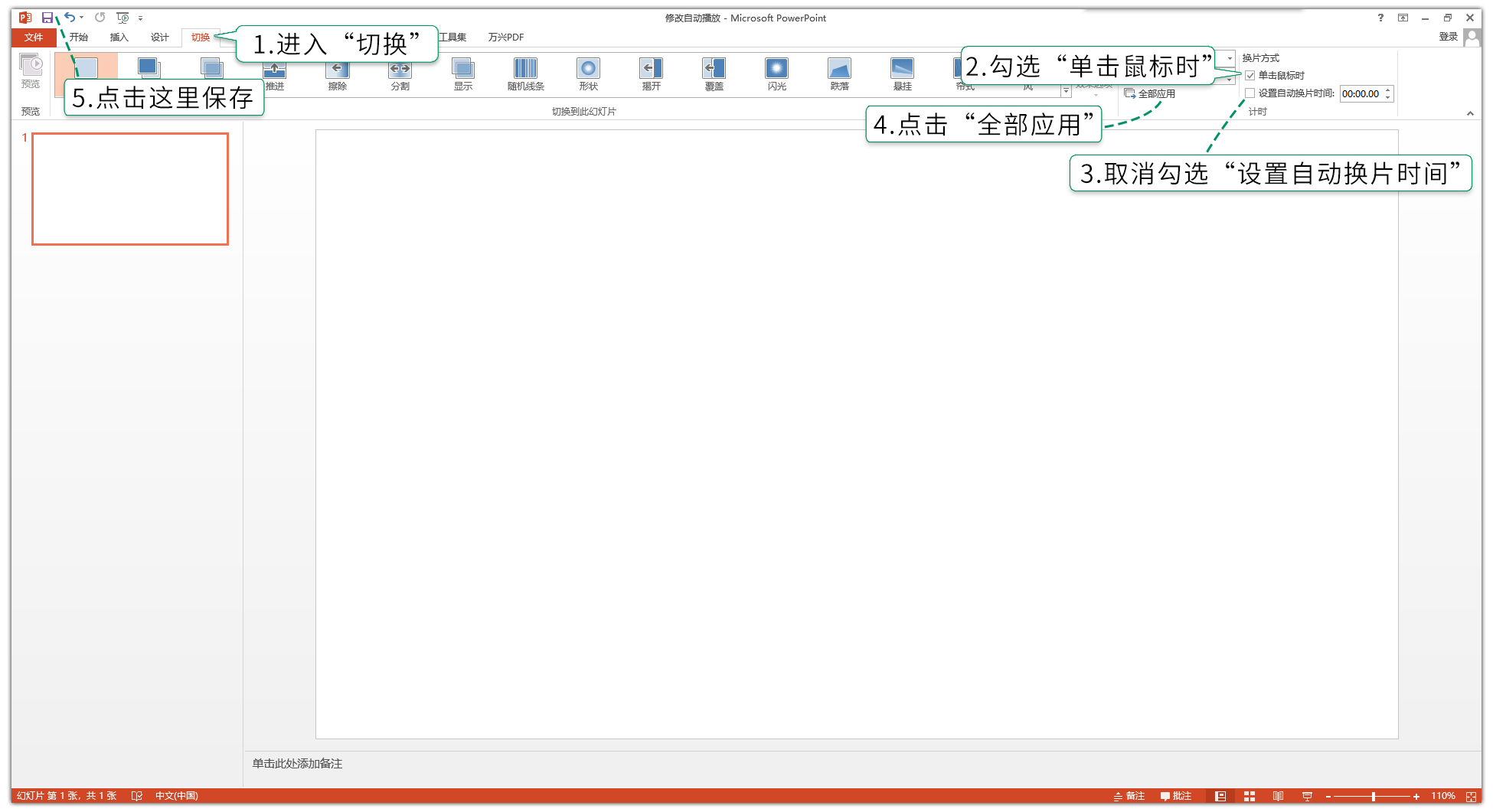Zoom in with the plus button
This screenshot has height=812, width=1493.
click(x=1416, y=796)
